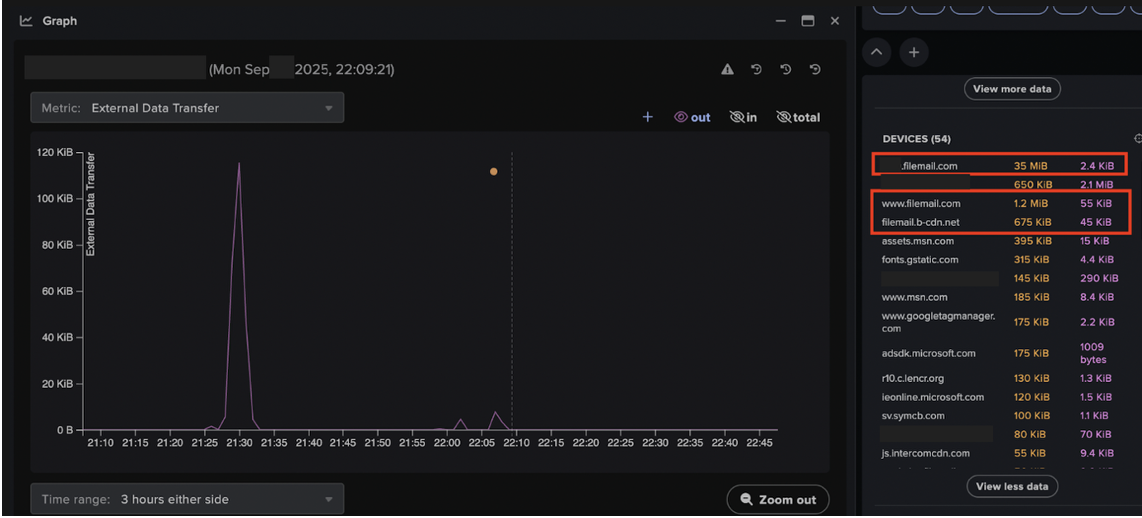Click the 290 KiB value
Image resolution: width=1142 pixels, height=518 pixels.
coord(1099,278)
